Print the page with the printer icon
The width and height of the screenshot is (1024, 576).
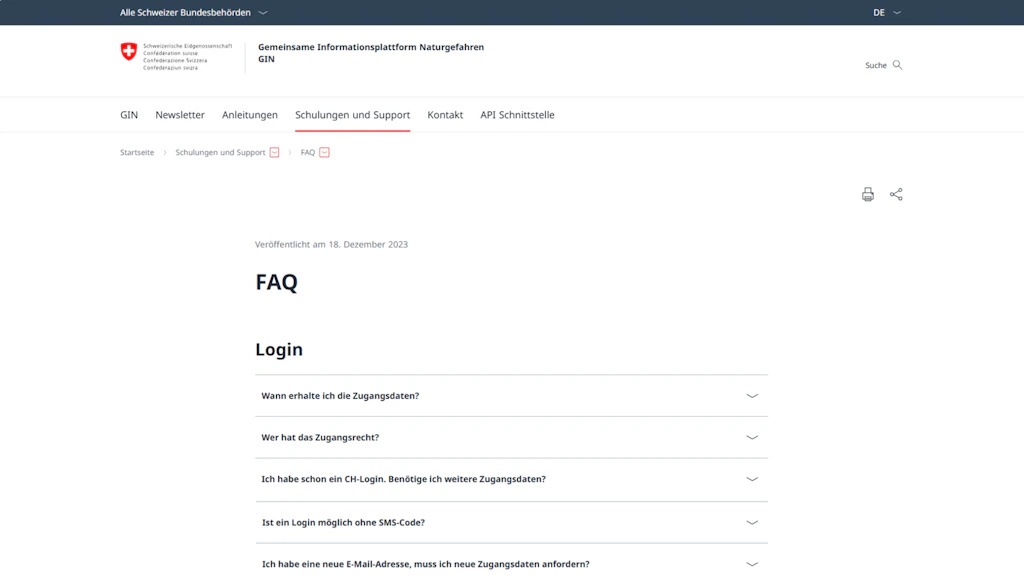(867, 194)
